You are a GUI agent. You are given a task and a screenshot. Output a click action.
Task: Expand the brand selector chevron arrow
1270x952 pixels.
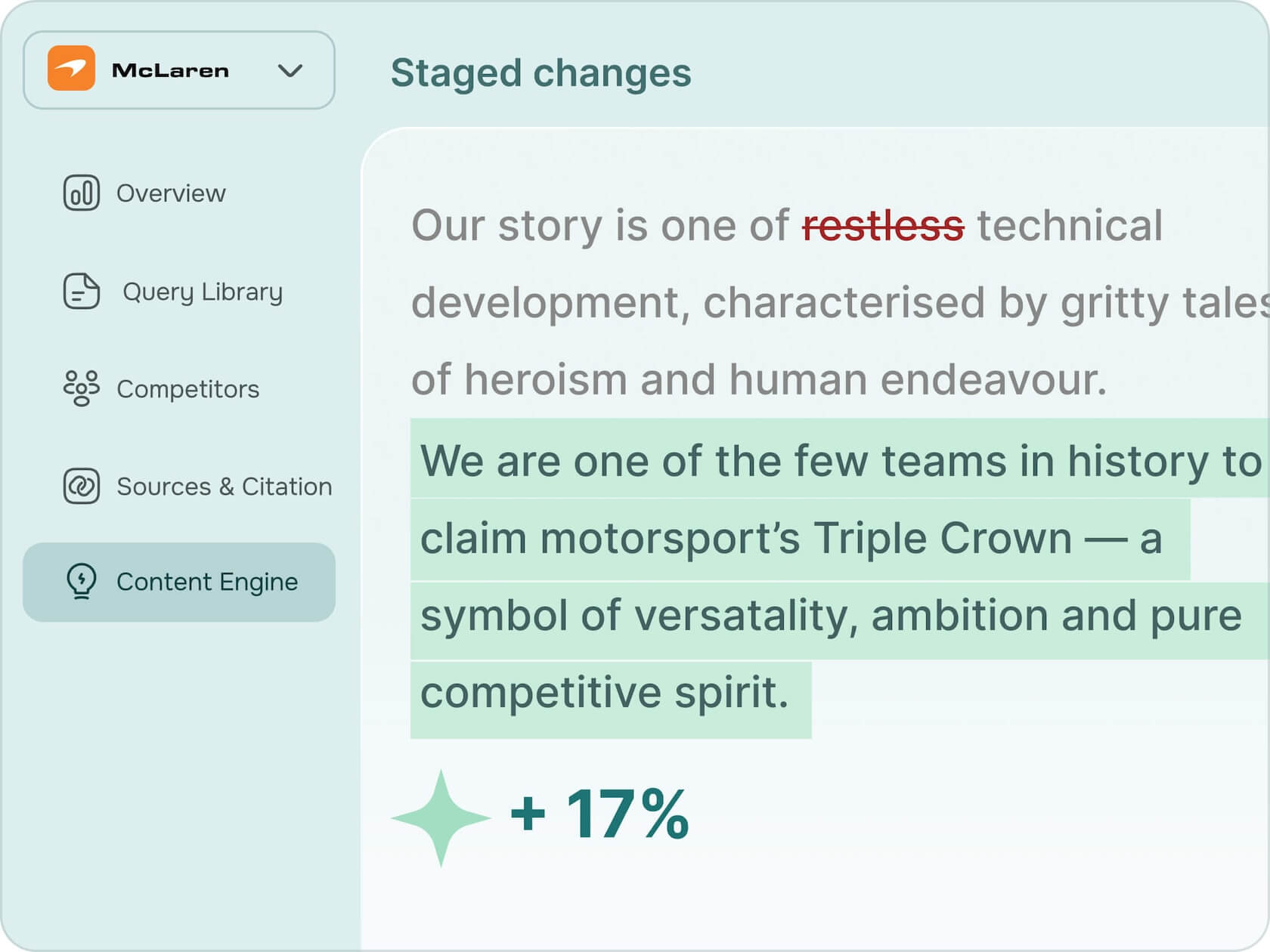[290, 71]
